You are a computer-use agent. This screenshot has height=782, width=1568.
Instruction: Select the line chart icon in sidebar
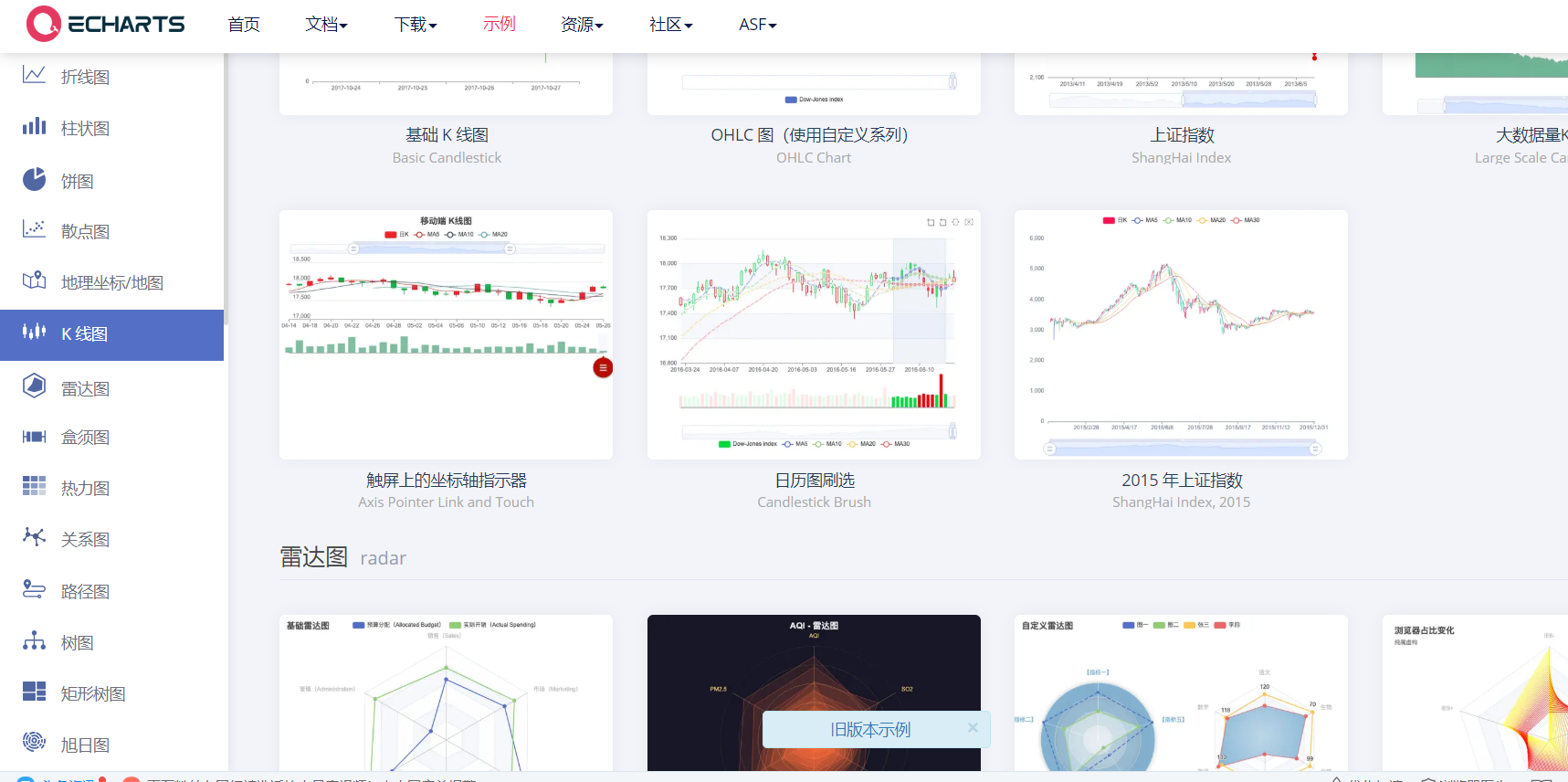coord(34,76)
